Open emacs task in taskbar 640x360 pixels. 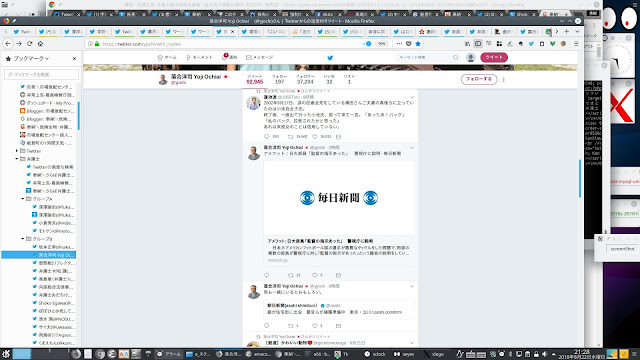pos(258,354)
